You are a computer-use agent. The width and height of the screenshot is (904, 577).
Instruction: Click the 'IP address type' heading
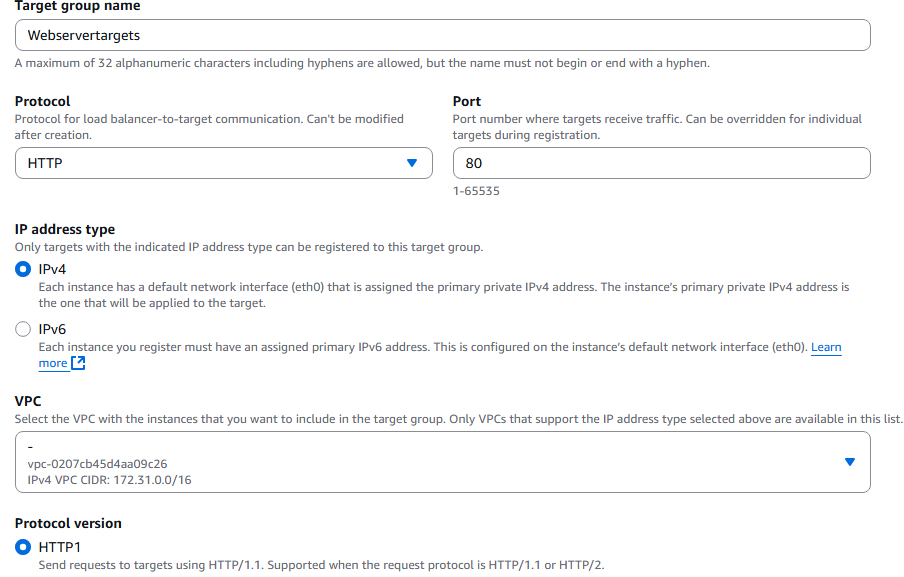coord(65,229)
